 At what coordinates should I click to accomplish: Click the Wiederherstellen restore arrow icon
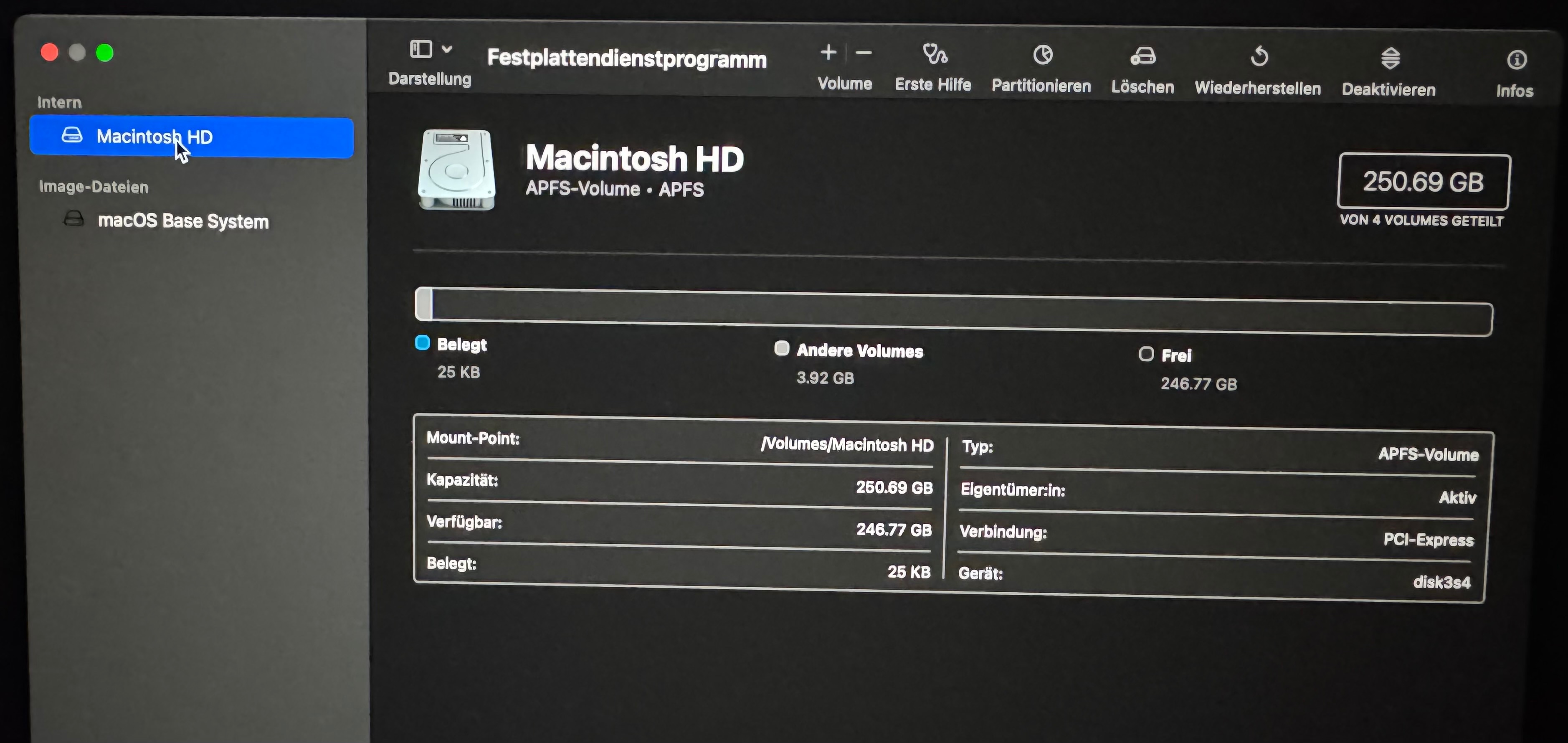pyautogui.click(x=1259, y=57)
